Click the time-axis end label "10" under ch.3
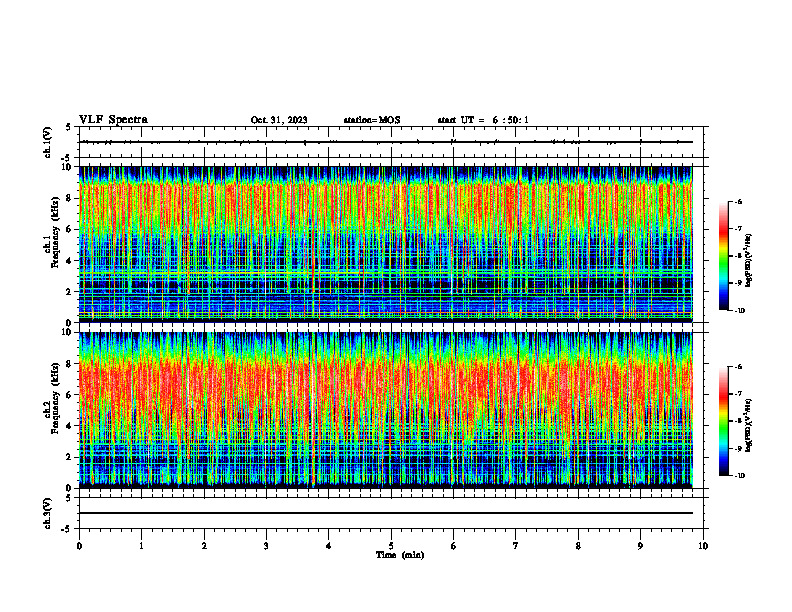Screen dimensions: 792x612 [703, 546]
